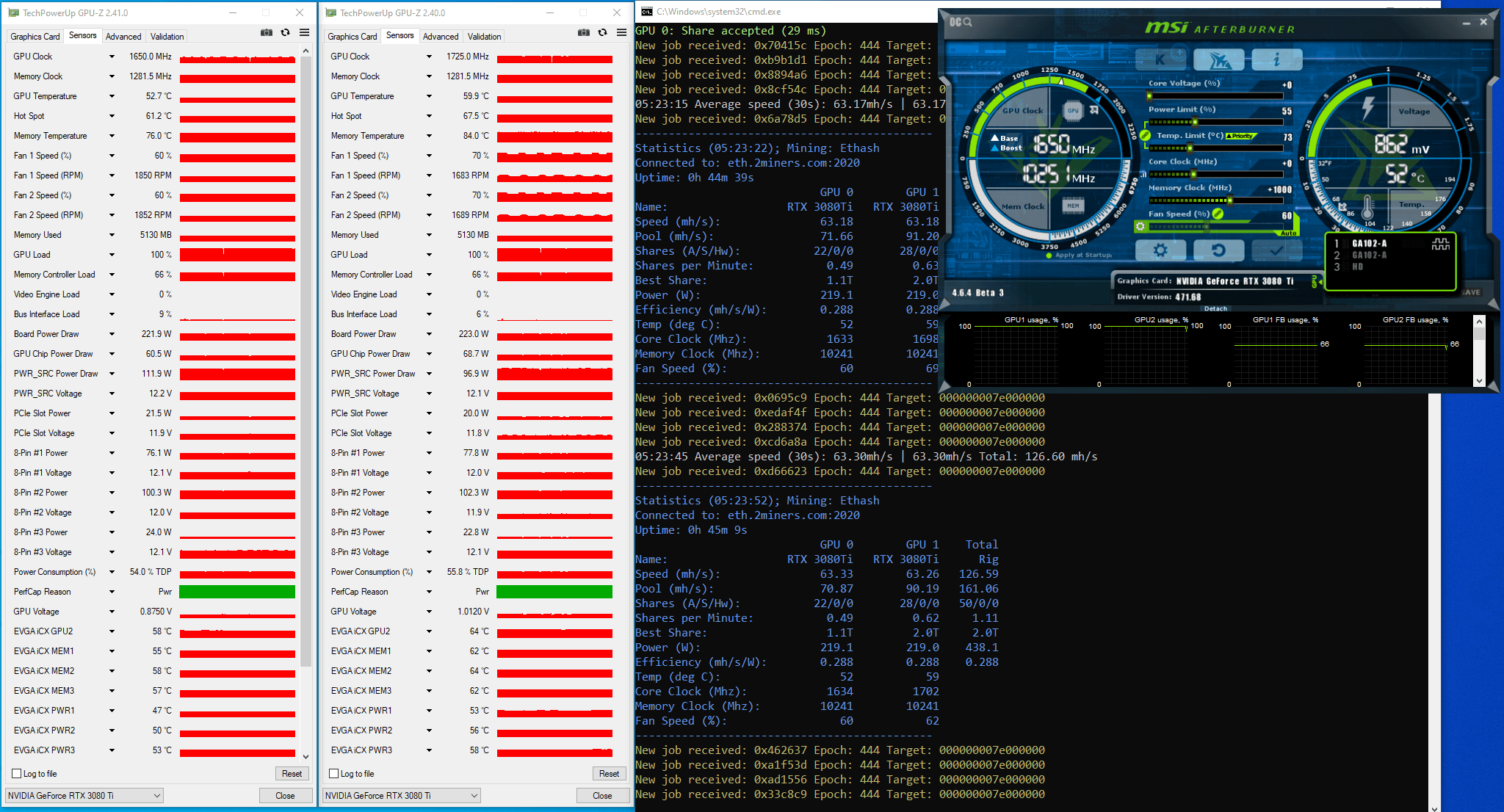This screenshot has height=812, width=1504.
Task: Open the Afterburner info button
Action: [1276, 59]
